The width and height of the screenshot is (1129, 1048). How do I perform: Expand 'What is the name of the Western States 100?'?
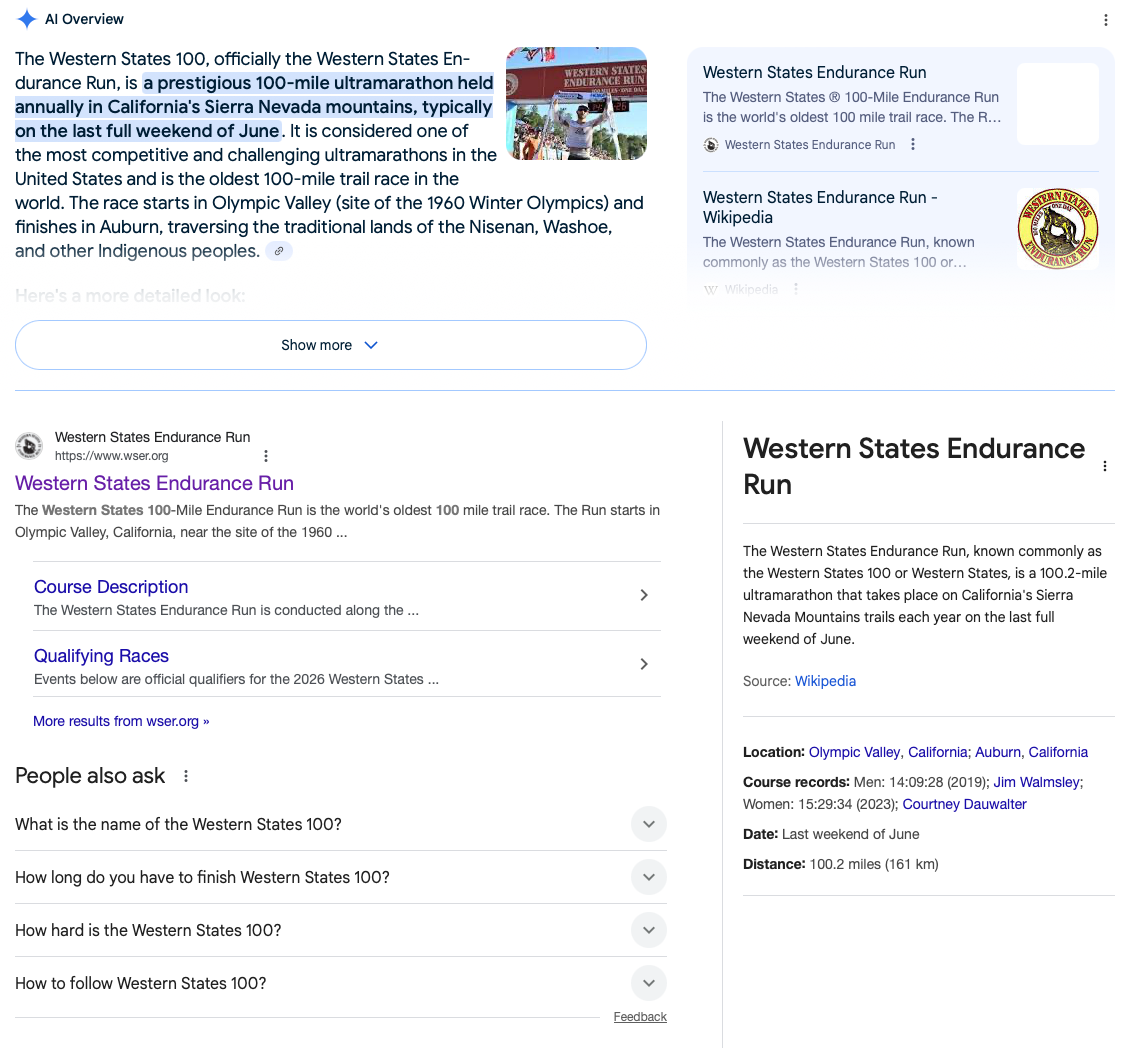(x=341, y=824)
